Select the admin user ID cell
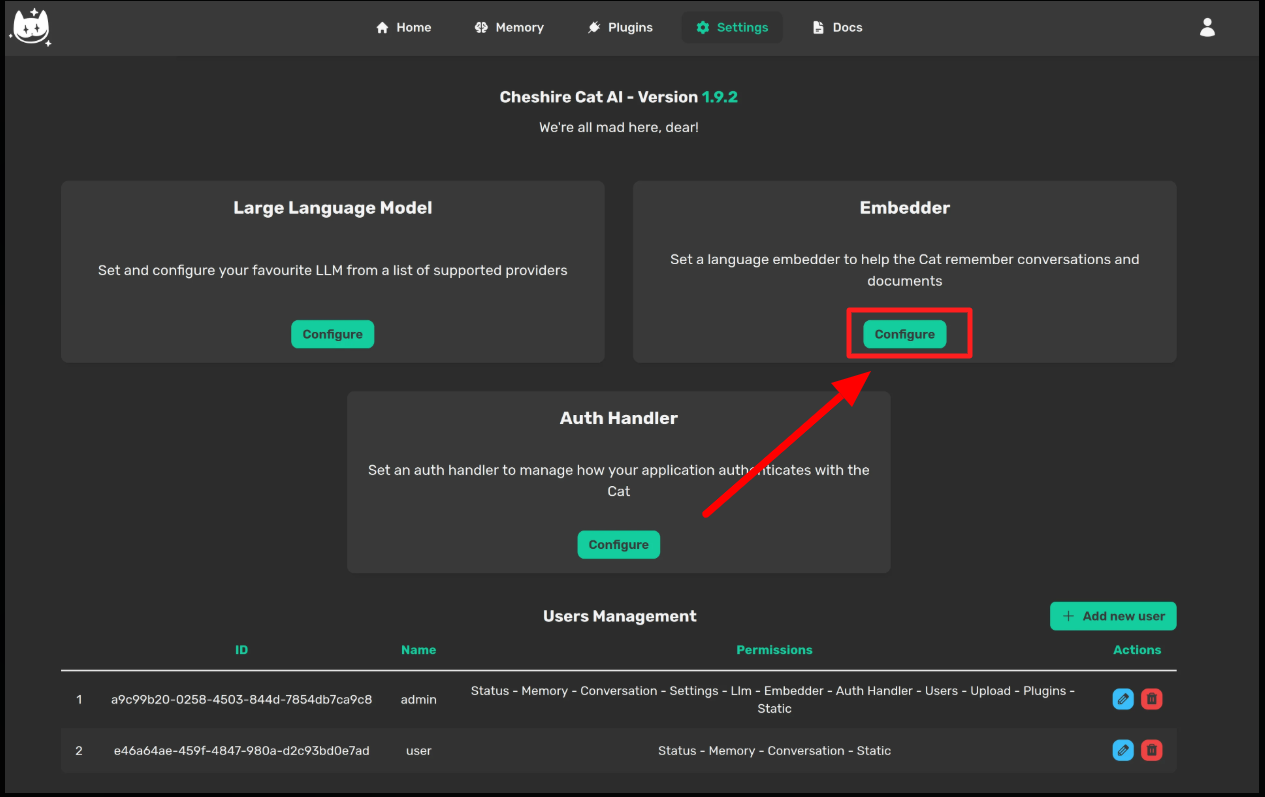Image resolution: width=1265 pixels, height=797 pixels. point(241,699)
